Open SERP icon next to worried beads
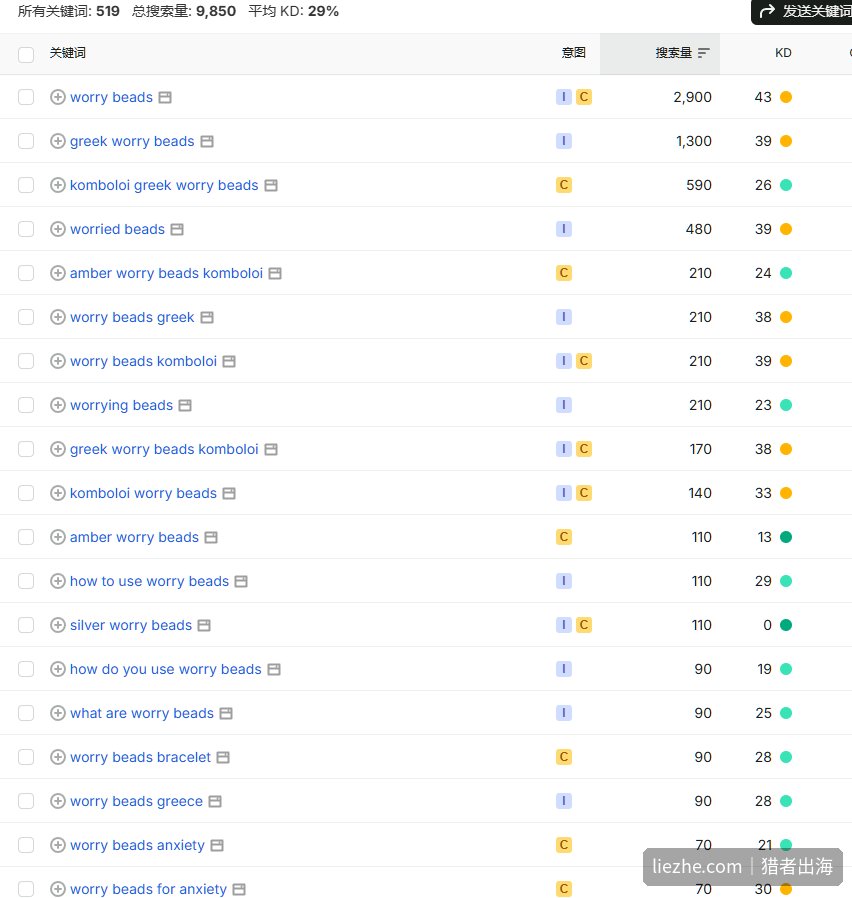The height and width of the screenshot is (898, 852). (x=178, y=230)
